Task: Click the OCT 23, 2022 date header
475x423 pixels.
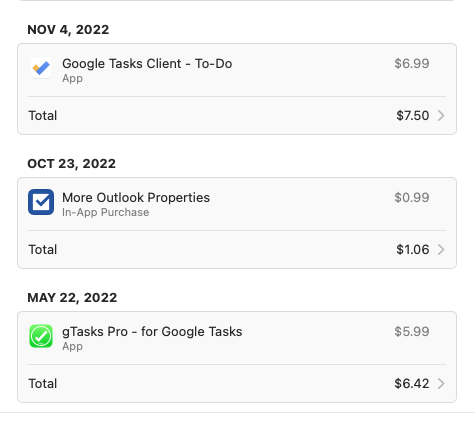Action: (72, 164)
